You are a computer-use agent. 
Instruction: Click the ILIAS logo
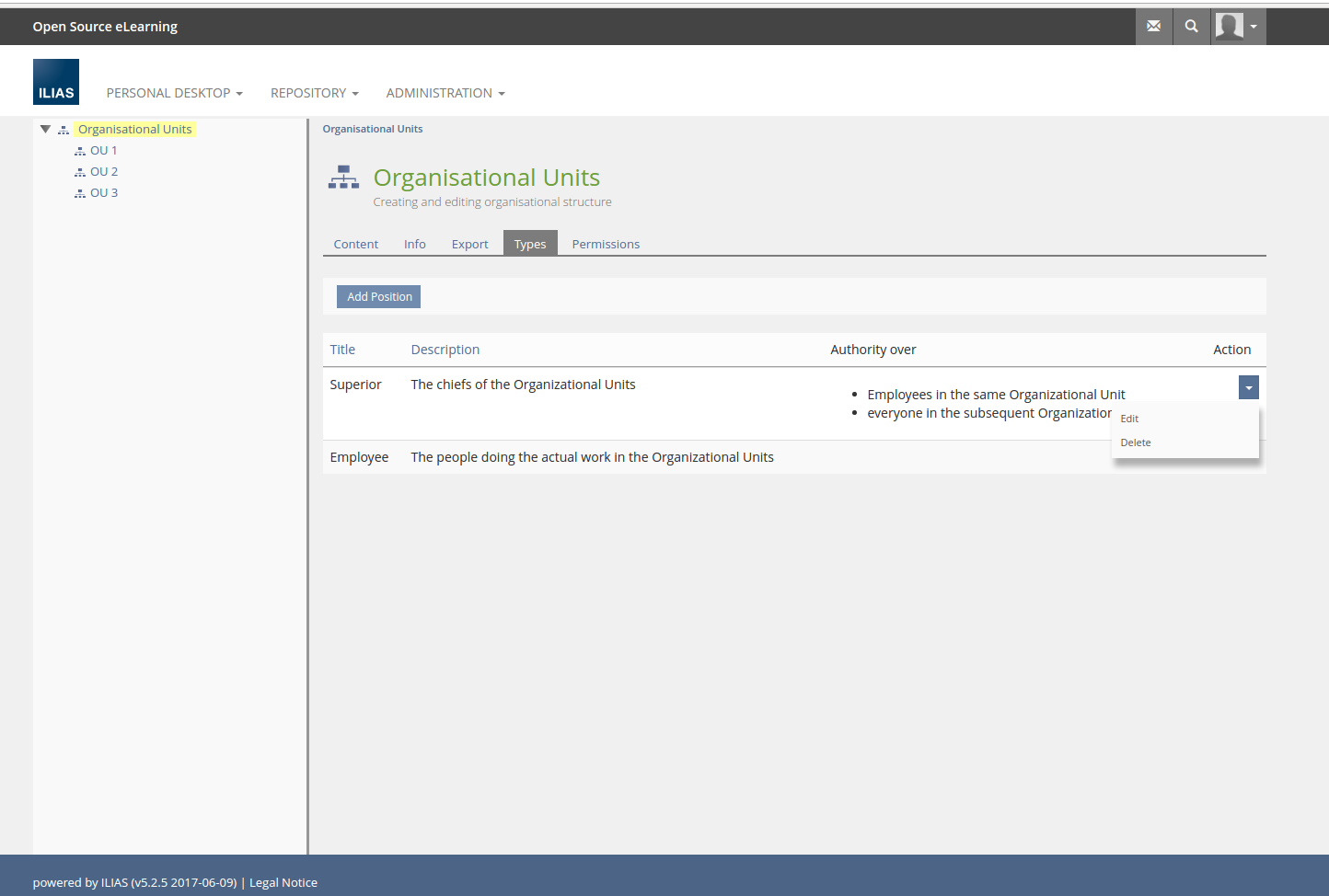(x=56, y=82)
